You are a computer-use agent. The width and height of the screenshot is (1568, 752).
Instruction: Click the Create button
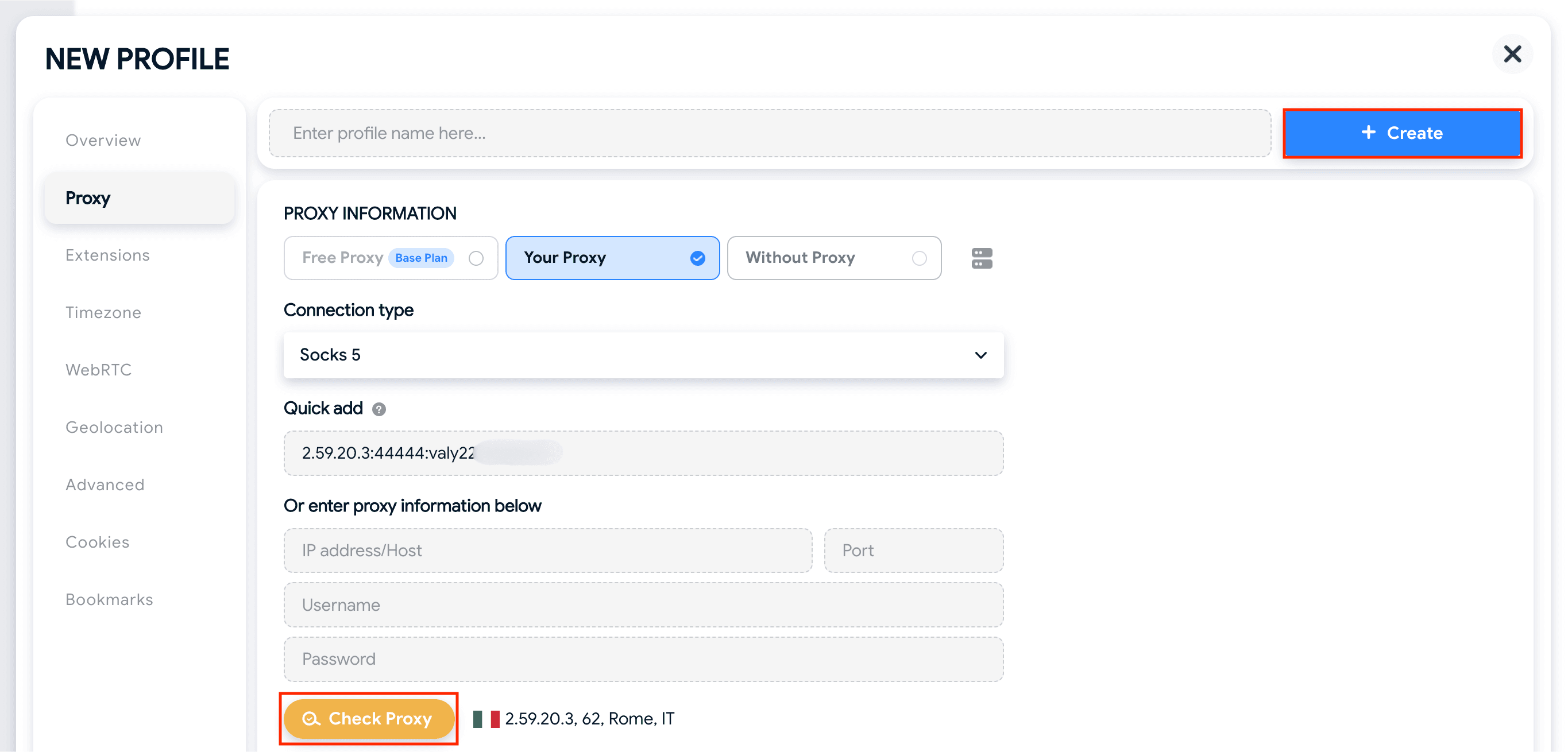(x=1402, y=133)
